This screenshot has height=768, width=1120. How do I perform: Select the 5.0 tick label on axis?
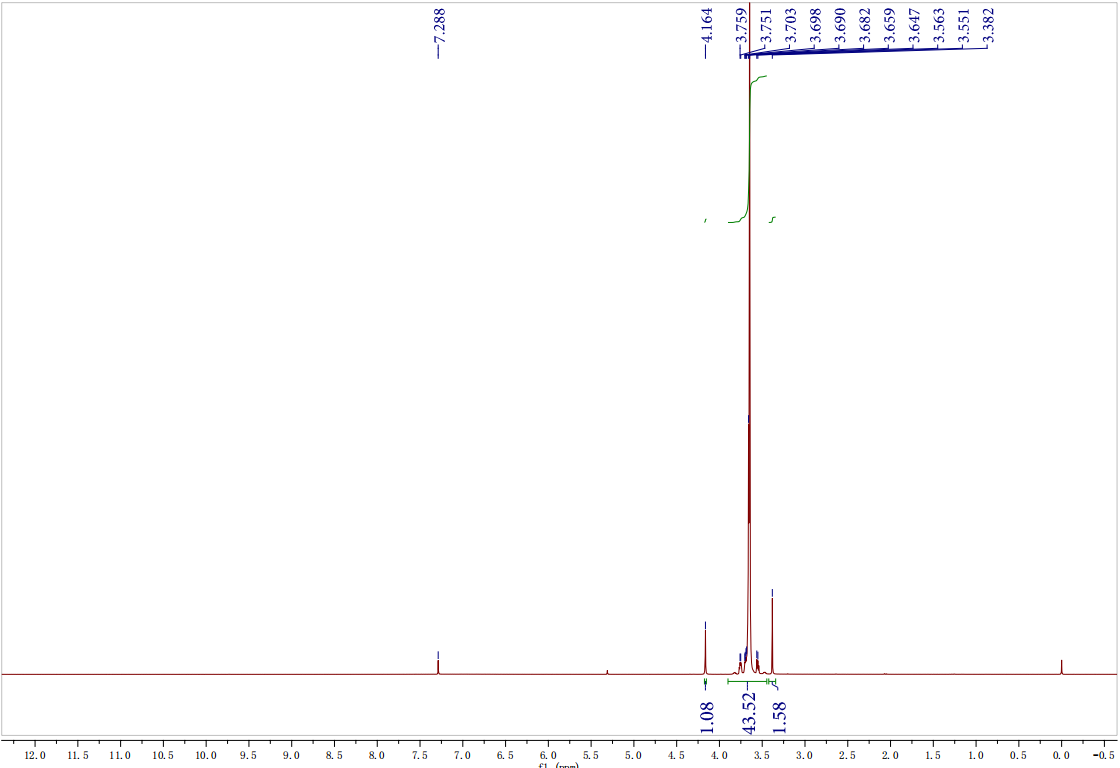[633, 754]
